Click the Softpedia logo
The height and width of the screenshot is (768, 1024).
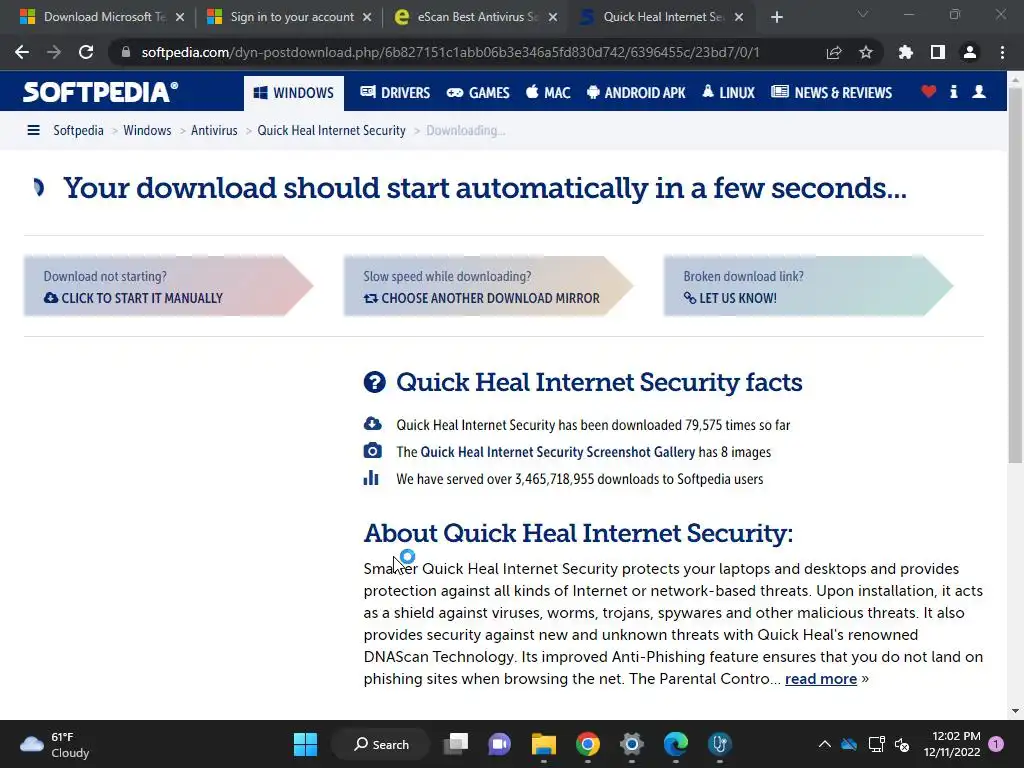(x=100, y=92)
